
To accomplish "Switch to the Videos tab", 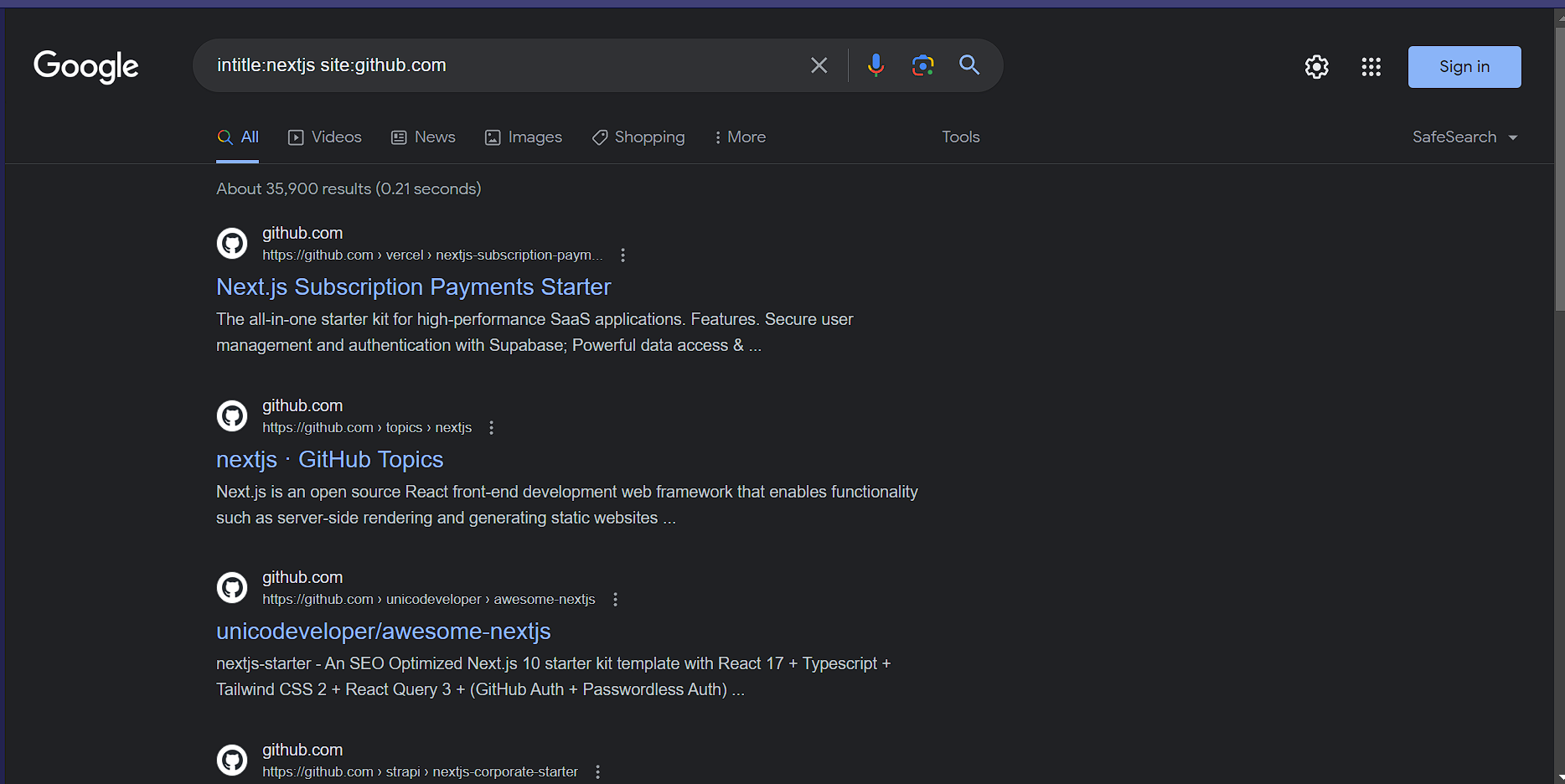I will 325,137.
